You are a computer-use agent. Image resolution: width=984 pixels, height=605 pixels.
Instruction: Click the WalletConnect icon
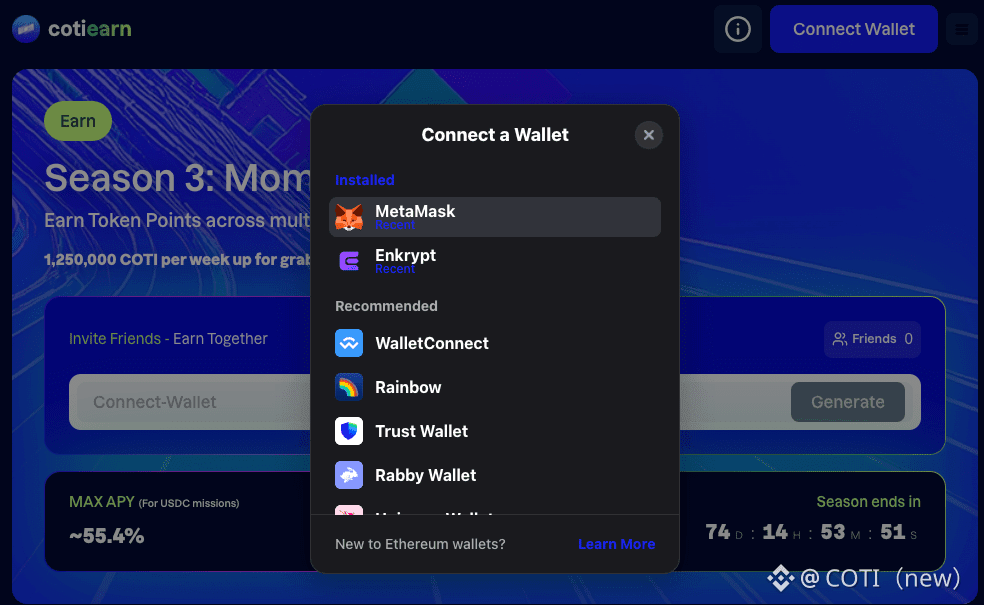[x=349, y=343]
